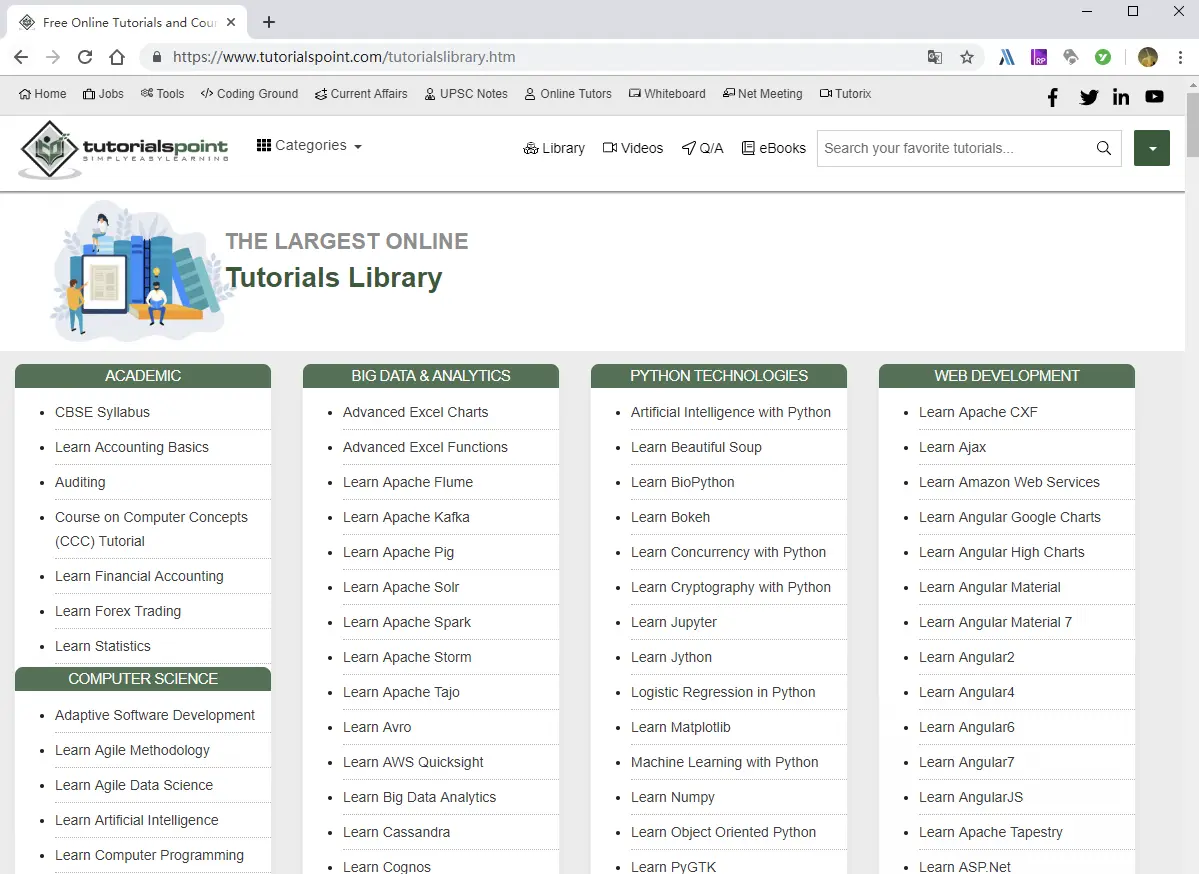This screenshot has width=1199, height=874.
Task: Open Tutorialspoint LinkedIn icon
Action: tap(1121, 96)
